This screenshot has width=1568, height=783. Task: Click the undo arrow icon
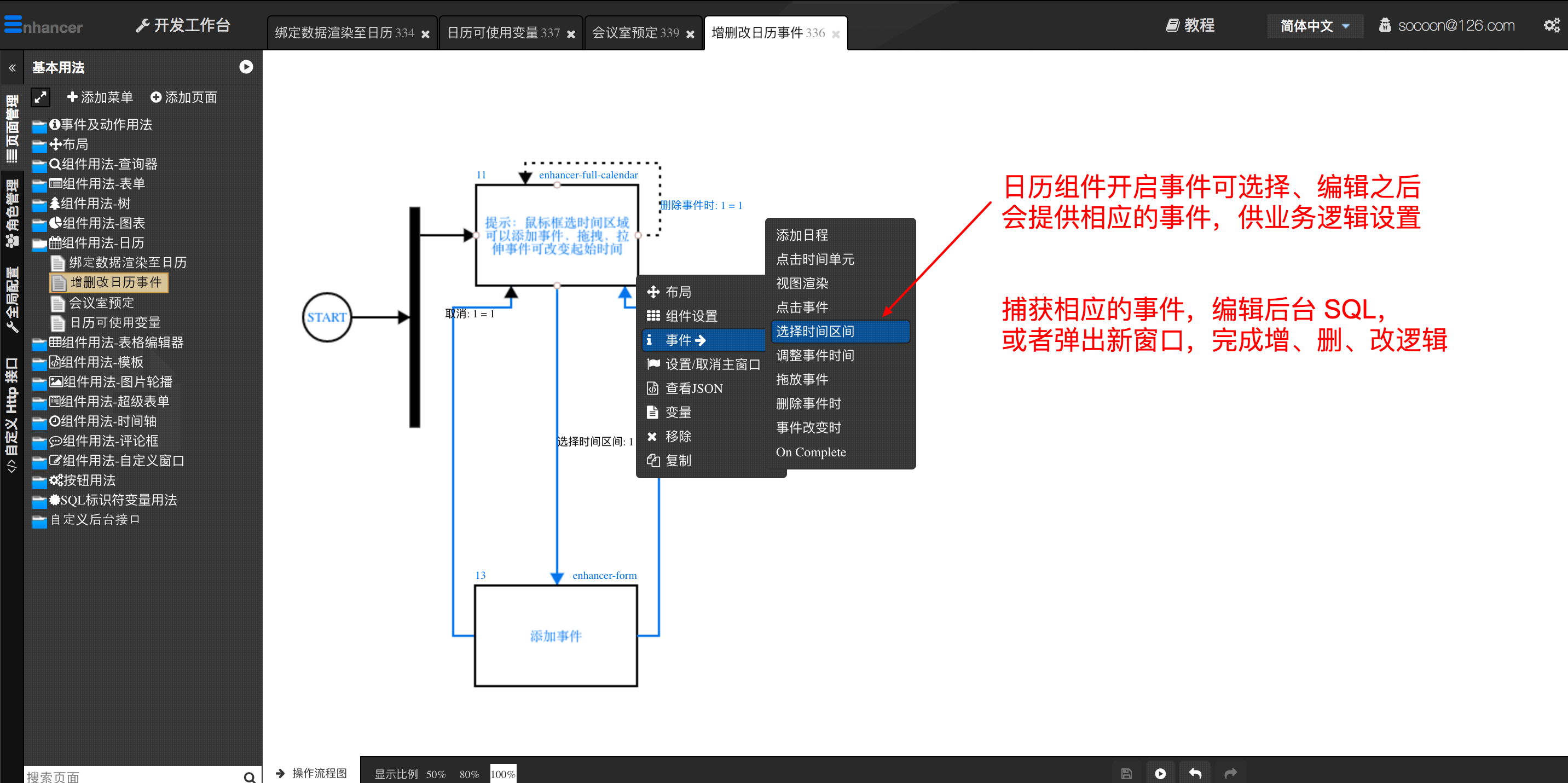pos(1195,773)
